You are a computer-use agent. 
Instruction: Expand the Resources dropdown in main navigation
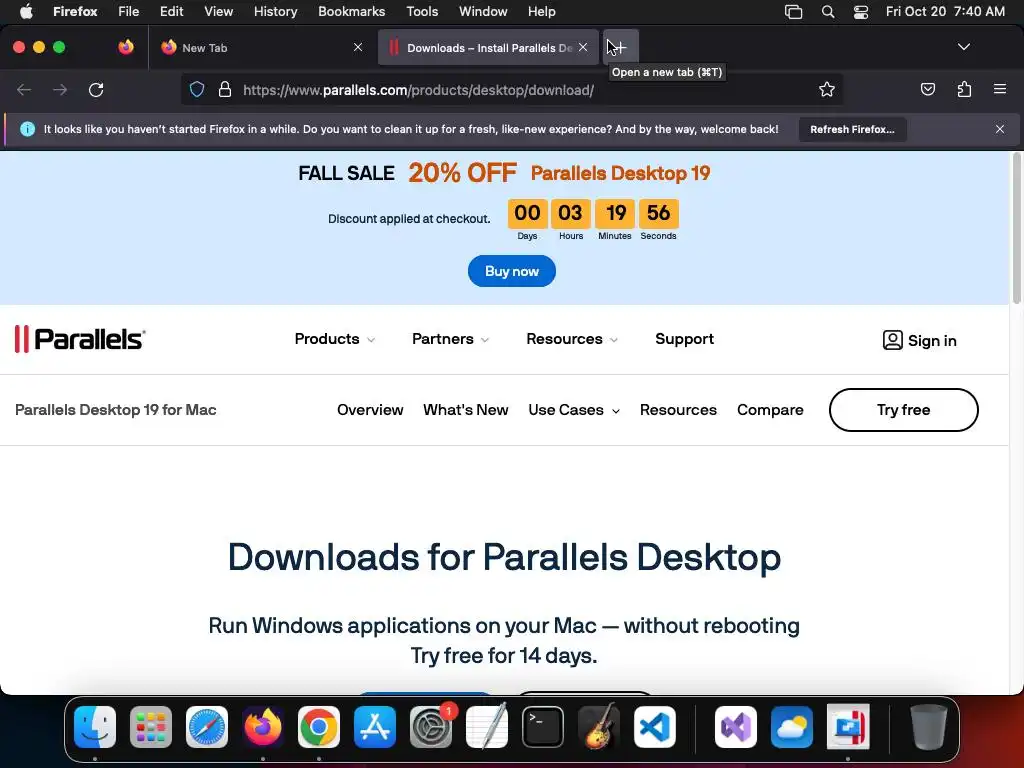572,339
